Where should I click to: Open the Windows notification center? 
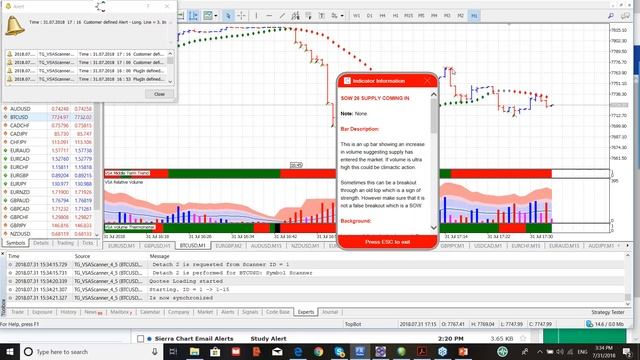click(x=627, y=352)
